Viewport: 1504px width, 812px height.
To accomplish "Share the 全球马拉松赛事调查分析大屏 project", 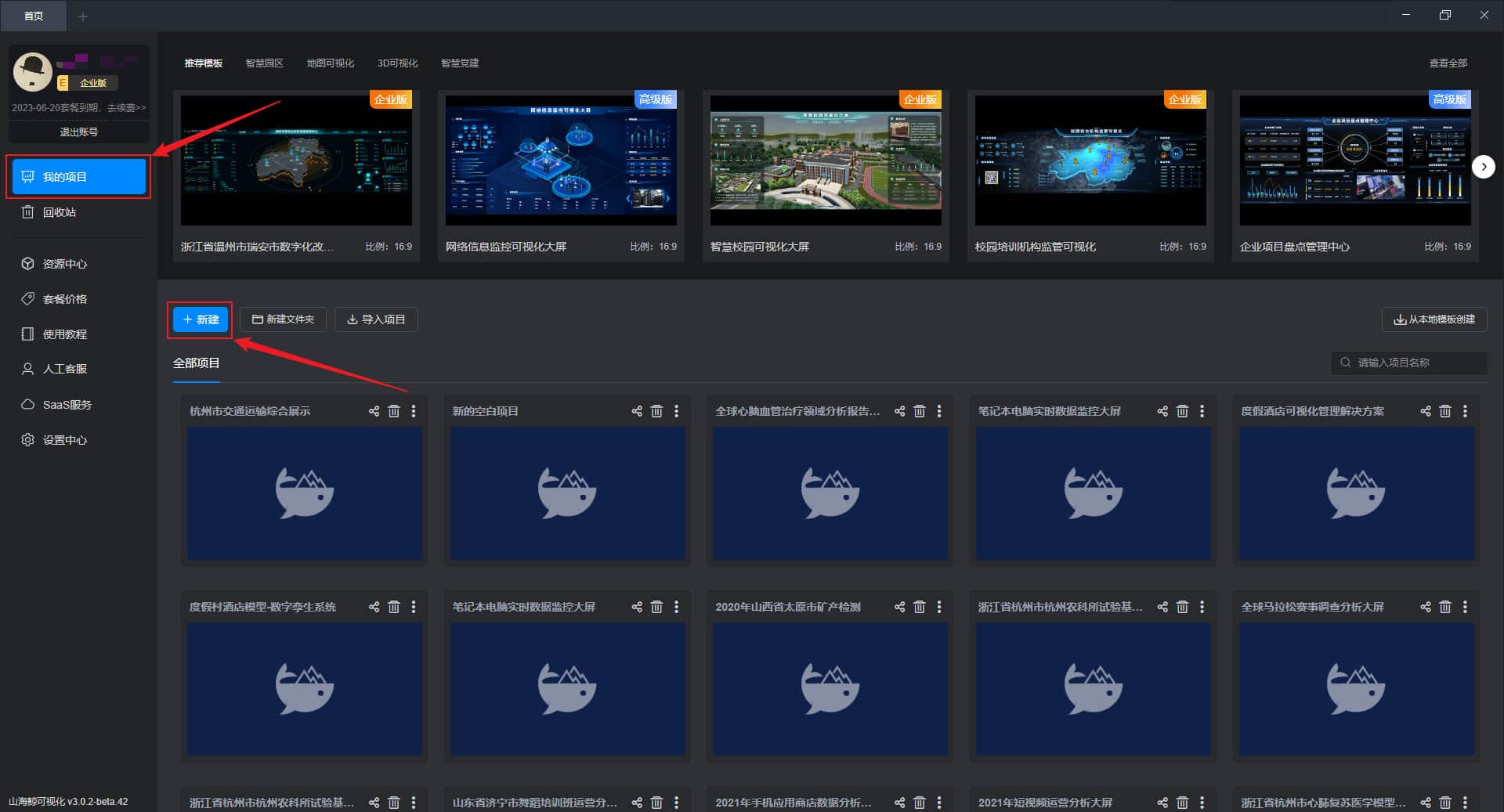I will click(1426, 607).
